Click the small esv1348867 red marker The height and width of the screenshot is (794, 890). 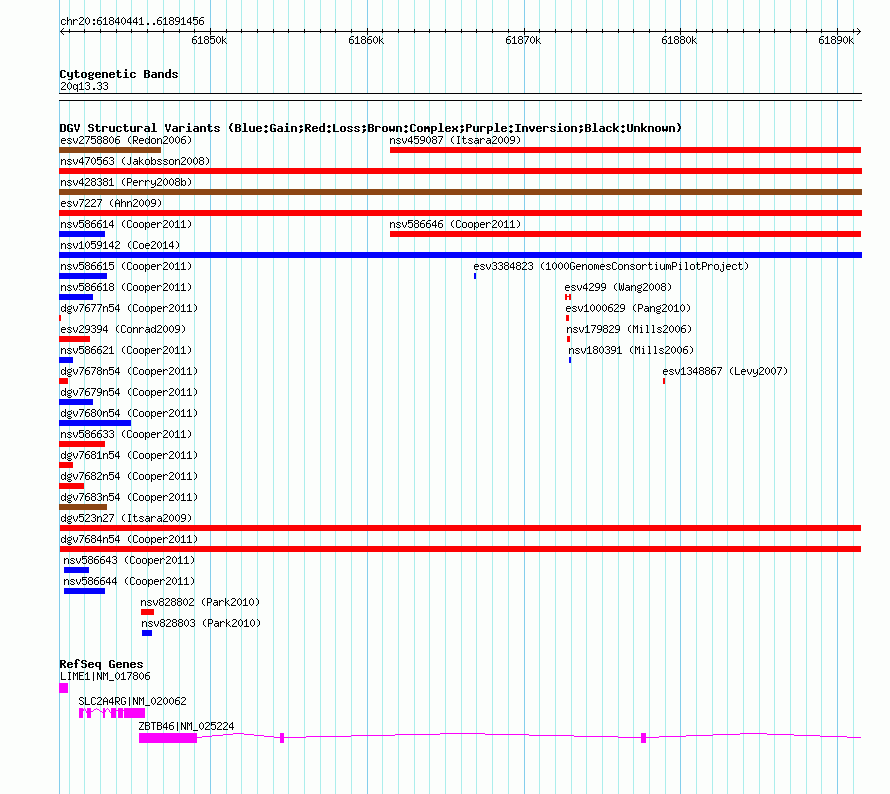click(x=664, y=381)
